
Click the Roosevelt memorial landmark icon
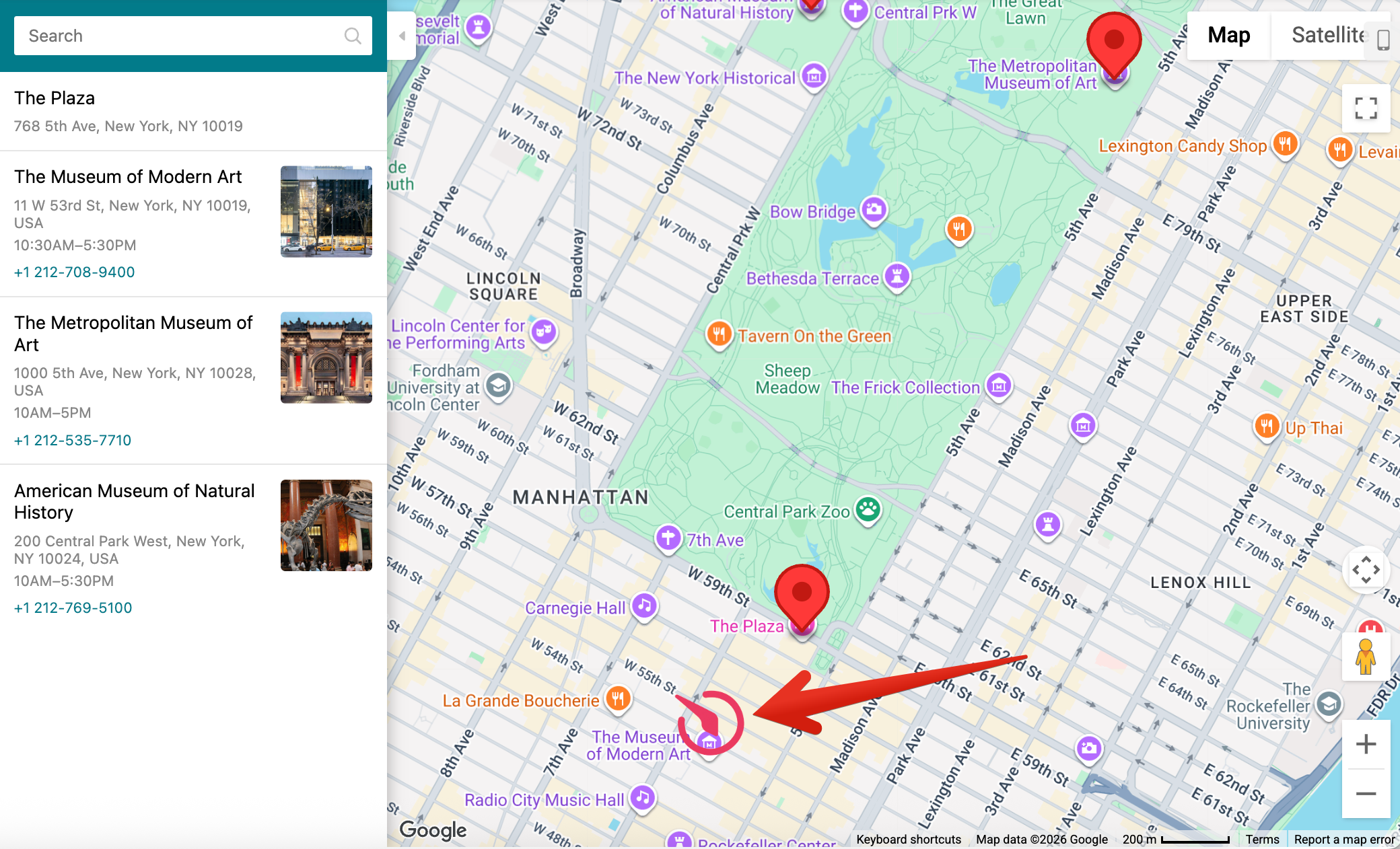(x=479, y=28)
